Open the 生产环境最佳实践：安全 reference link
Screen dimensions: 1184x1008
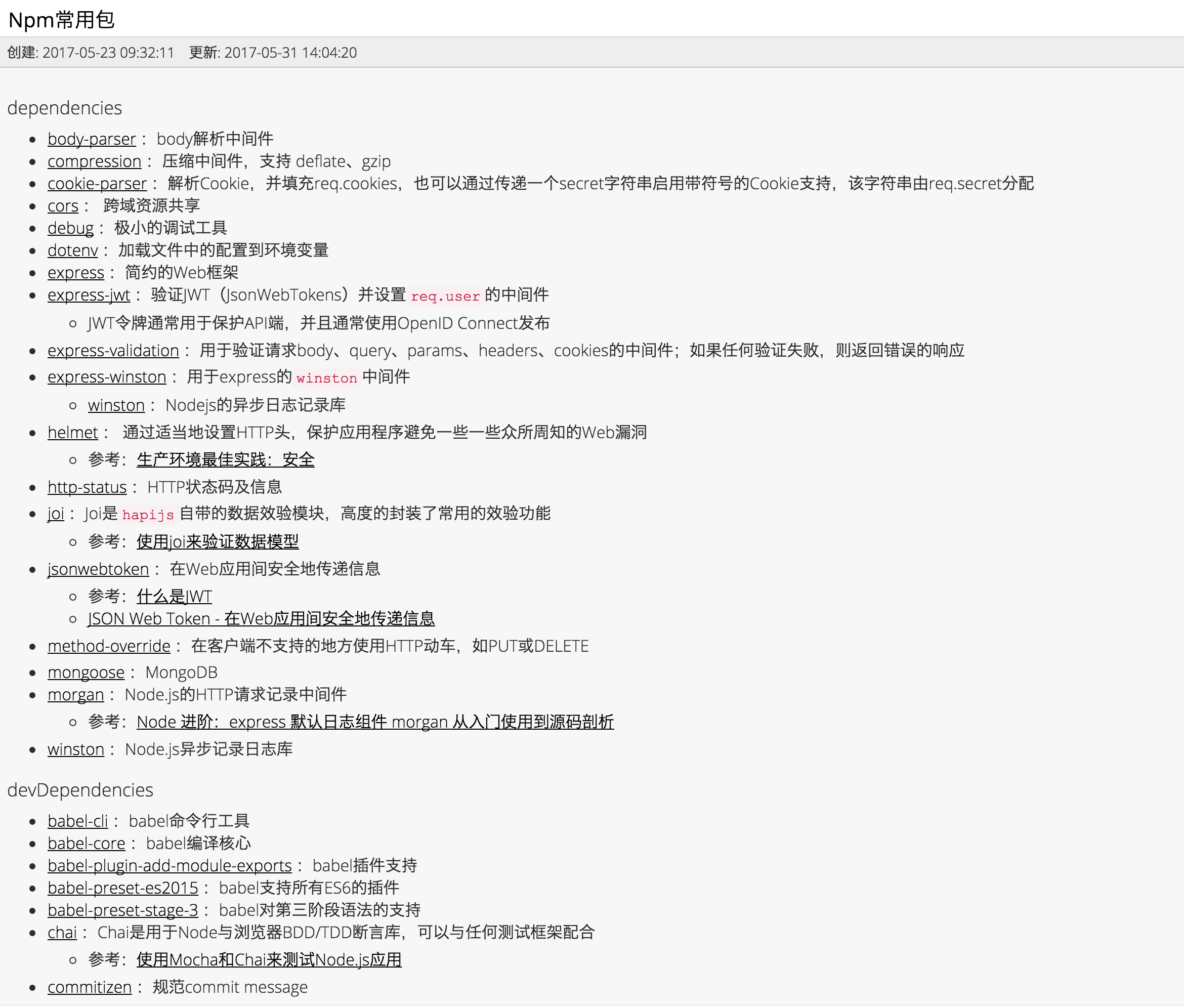coord(226,459)
